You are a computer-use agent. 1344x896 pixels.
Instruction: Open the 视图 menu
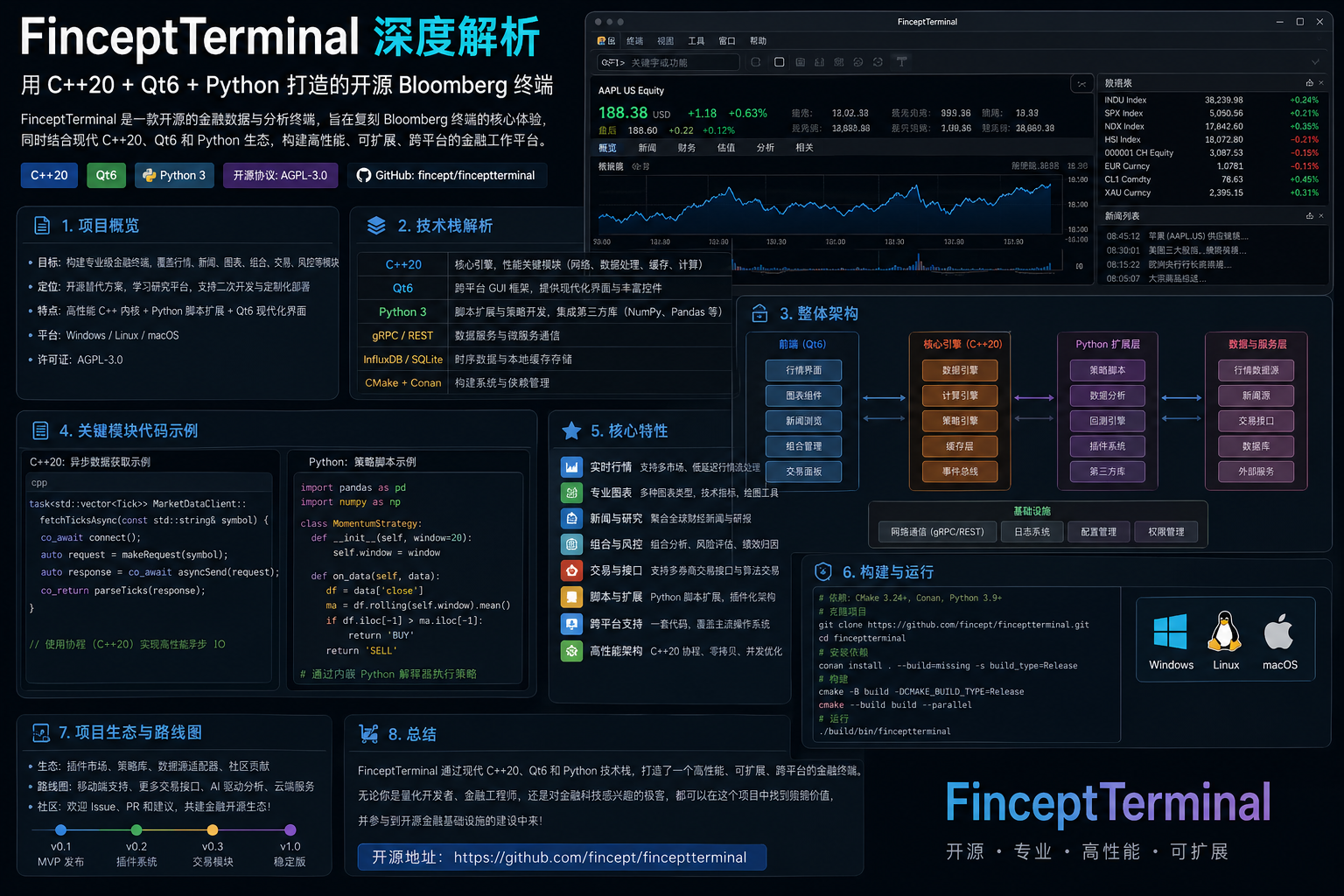click(x=666, y=41)
